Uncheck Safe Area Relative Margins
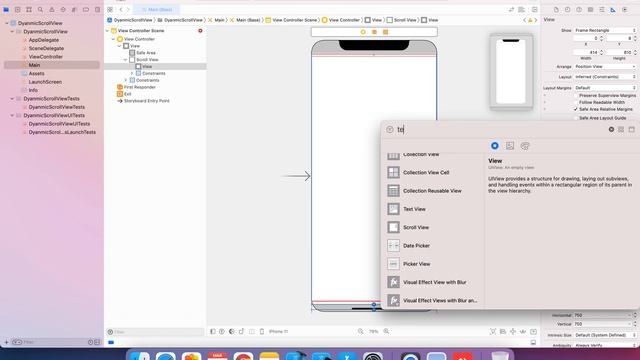Image resolution: width=640 pixels, height=360 pixels. coord(576,109)
